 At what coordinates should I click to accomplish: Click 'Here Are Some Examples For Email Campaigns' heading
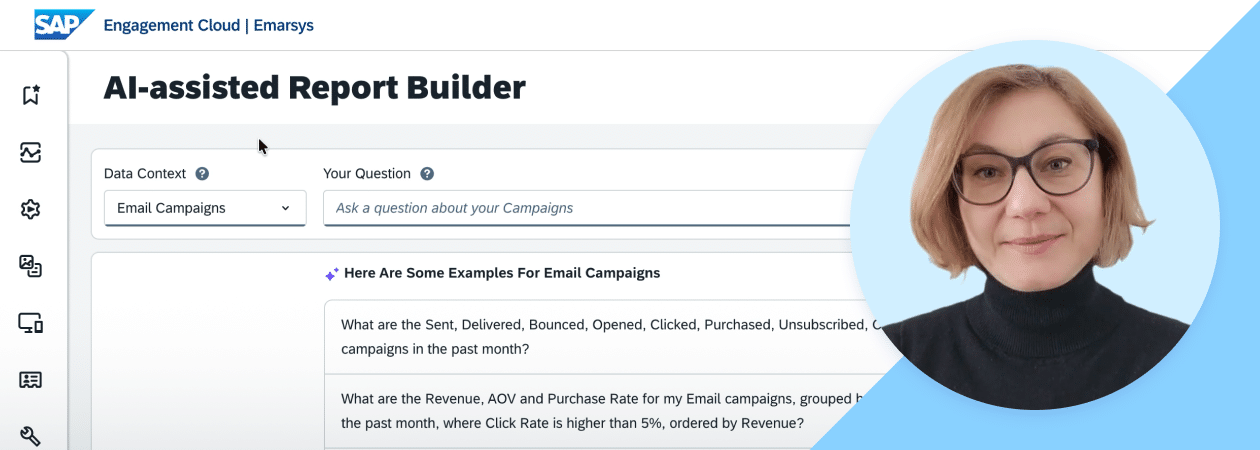pos(501,273)
